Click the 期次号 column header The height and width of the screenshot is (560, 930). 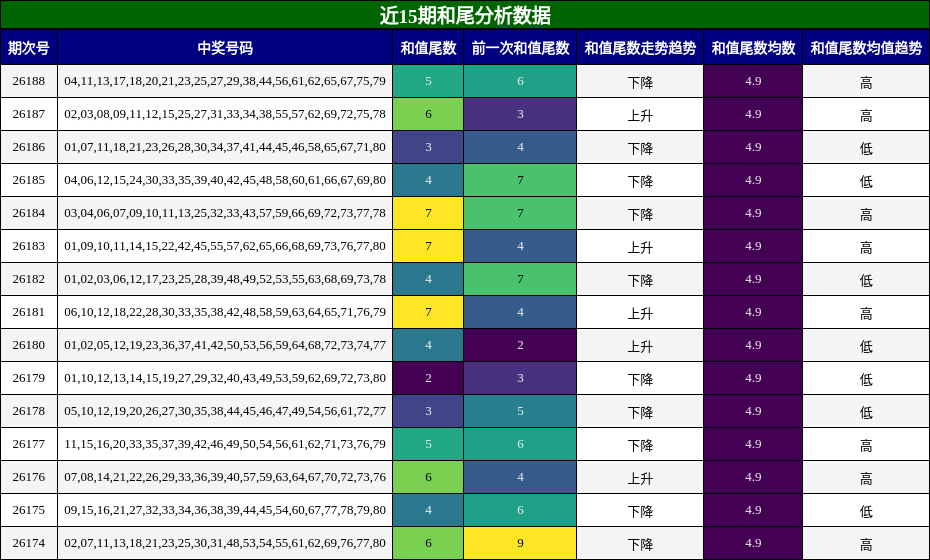click(28, 47)
